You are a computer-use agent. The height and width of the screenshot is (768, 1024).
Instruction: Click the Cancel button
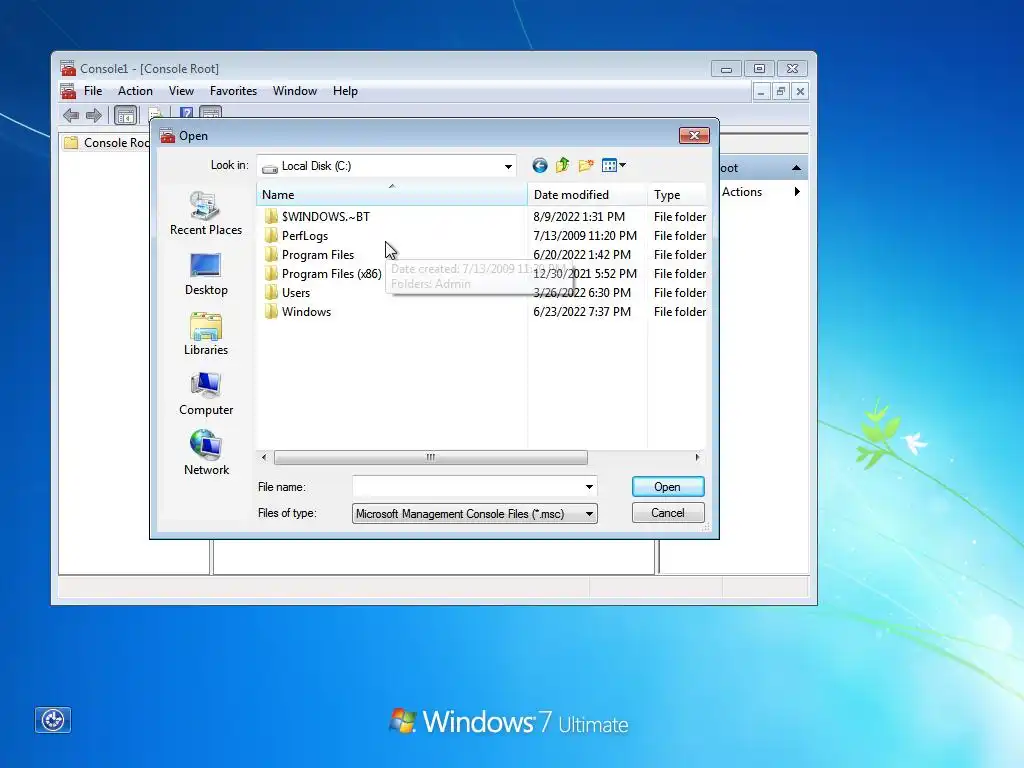coord(667,513)
